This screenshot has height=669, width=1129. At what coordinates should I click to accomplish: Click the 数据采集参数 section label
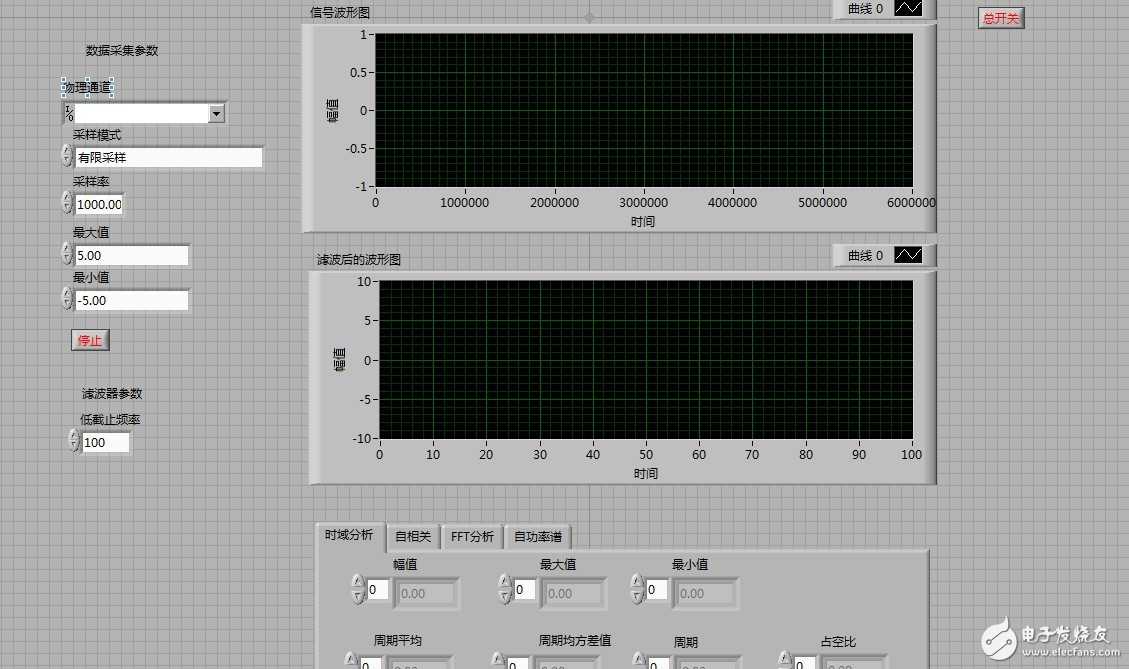122,50
